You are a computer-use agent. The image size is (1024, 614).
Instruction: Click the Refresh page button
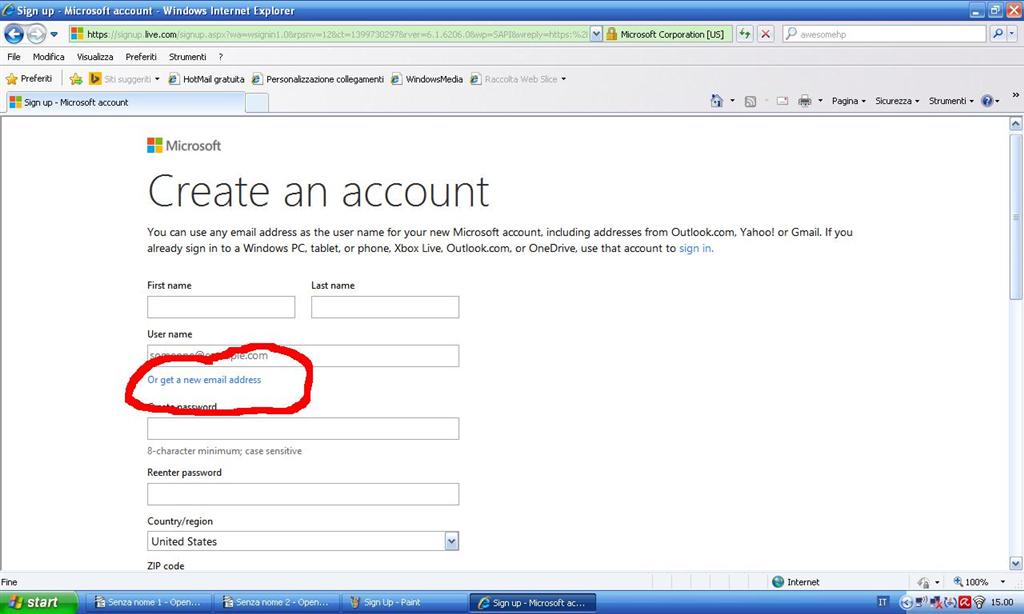(744, 34)
